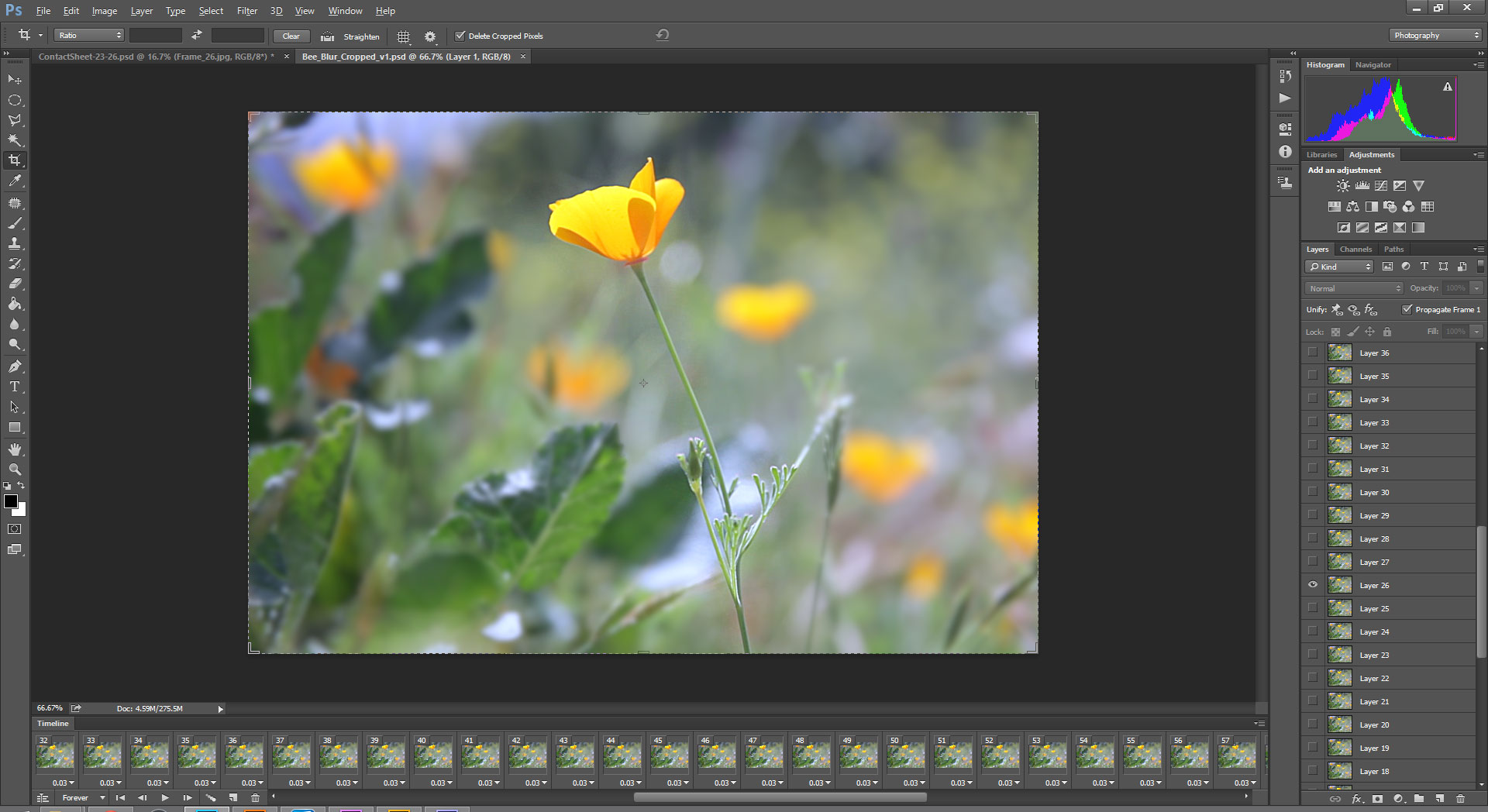Open the collapsed Info panel icon
The height and width of the screenshot is (812, 1488).
(x=1285, y=152)
